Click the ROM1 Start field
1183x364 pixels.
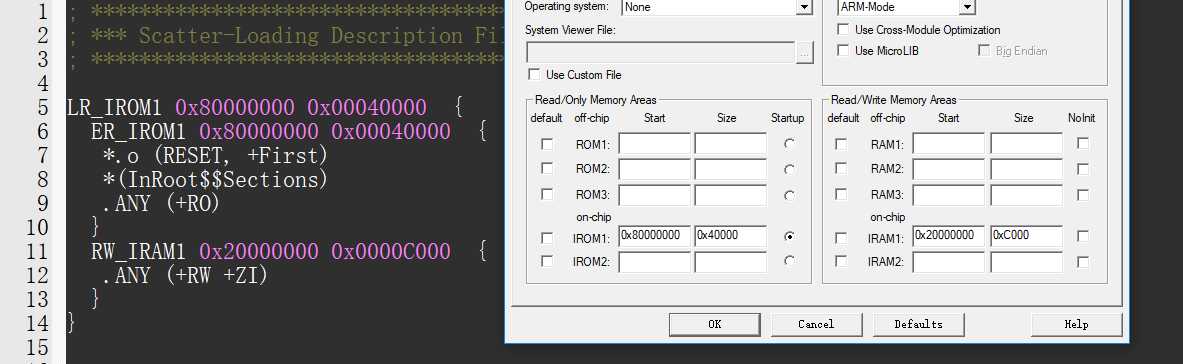pyautogui.click(x=655, y=143)
